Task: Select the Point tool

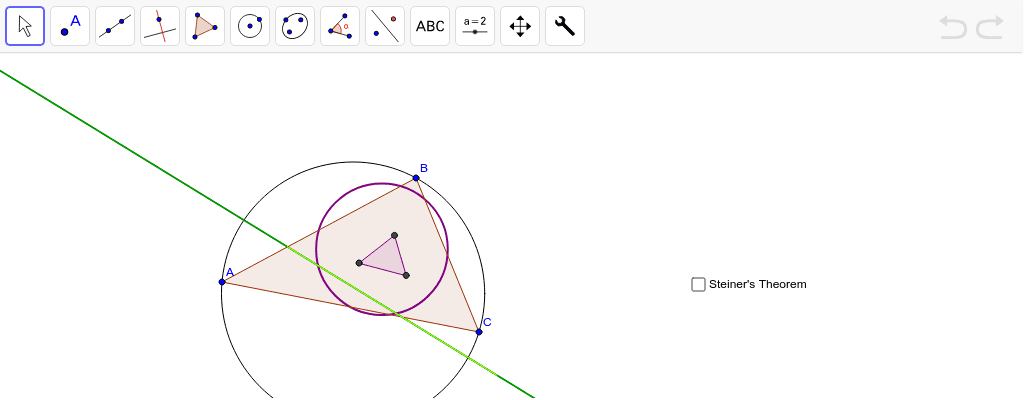Action: 70,26
